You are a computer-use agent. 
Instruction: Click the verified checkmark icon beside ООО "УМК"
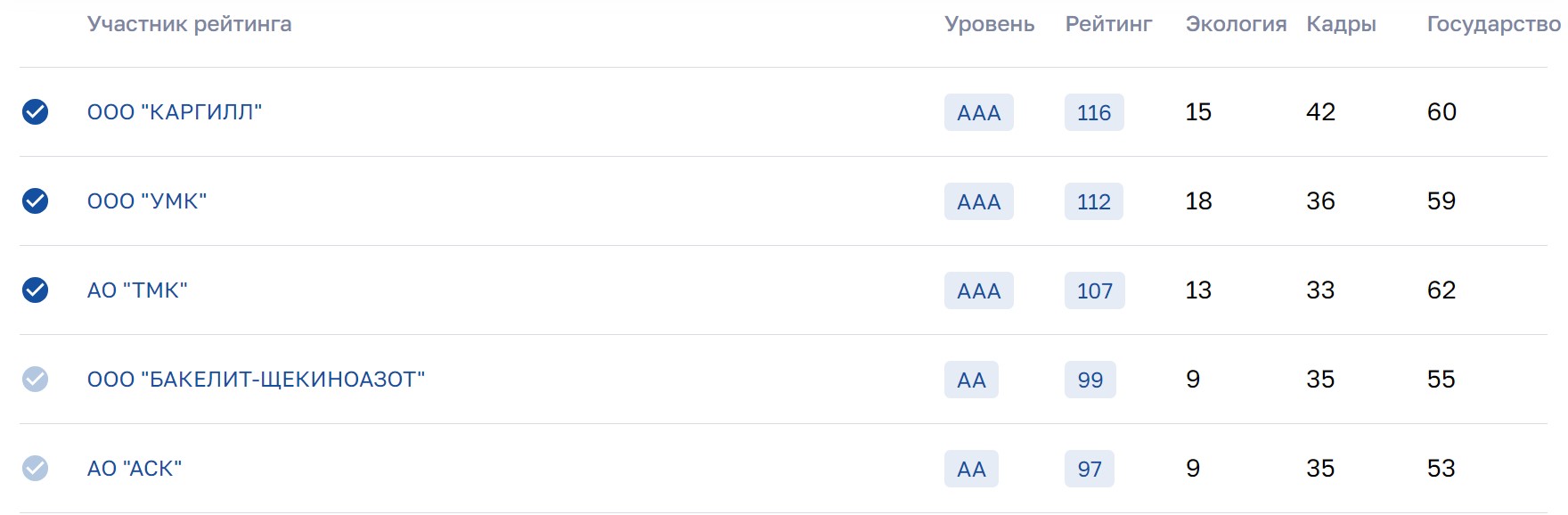[35, 200]
